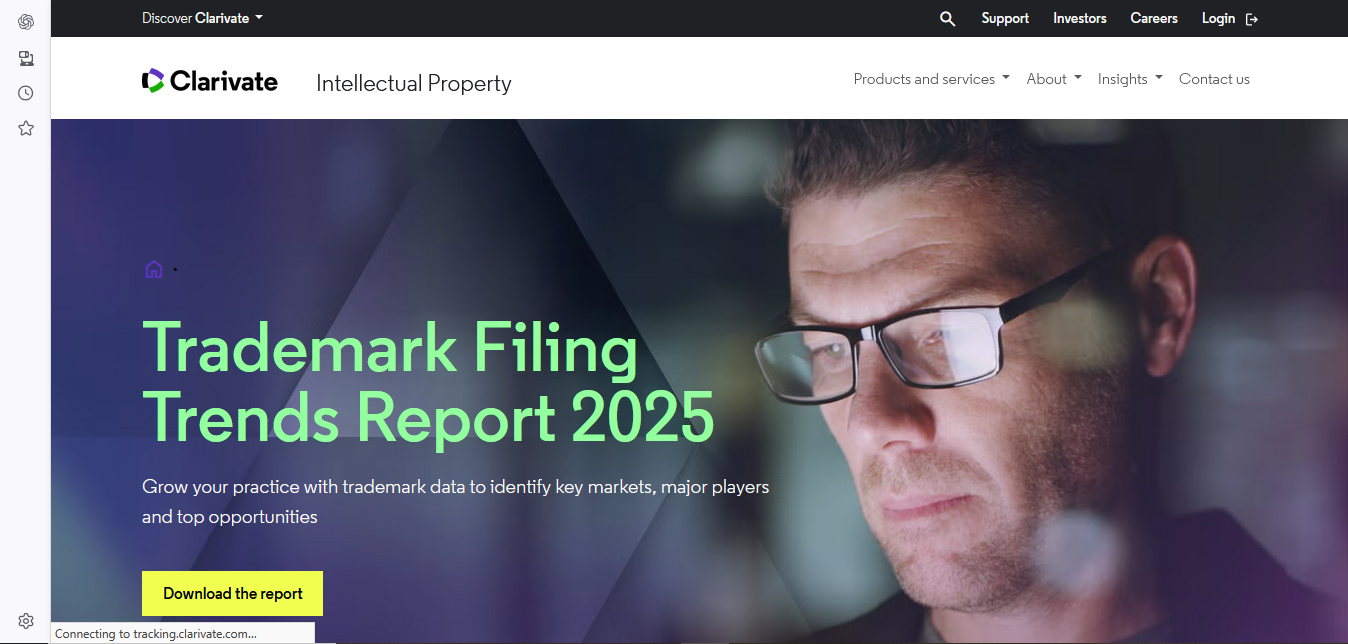Click the Download the report button
The height and width of the screenshot is (644, 1348).
point(232,593)
